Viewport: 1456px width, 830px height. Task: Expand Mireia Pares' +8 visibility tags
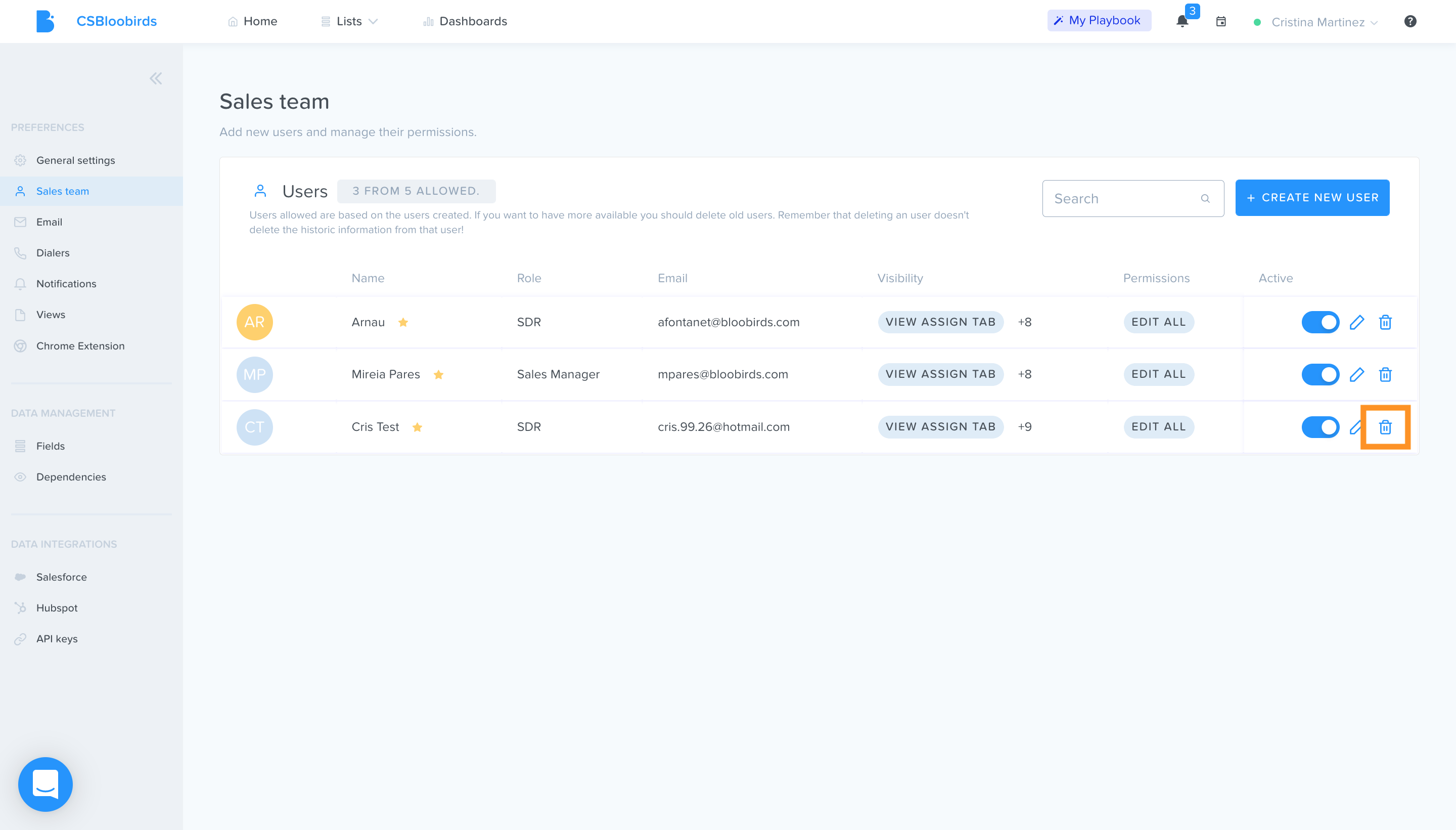click(1025, 374)
